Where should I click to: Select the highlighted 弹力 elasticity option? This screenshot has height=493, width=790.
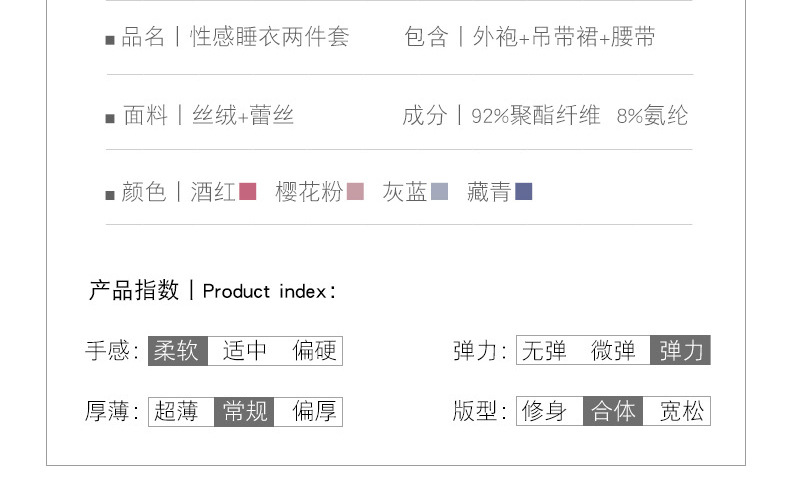click(681, 351)
